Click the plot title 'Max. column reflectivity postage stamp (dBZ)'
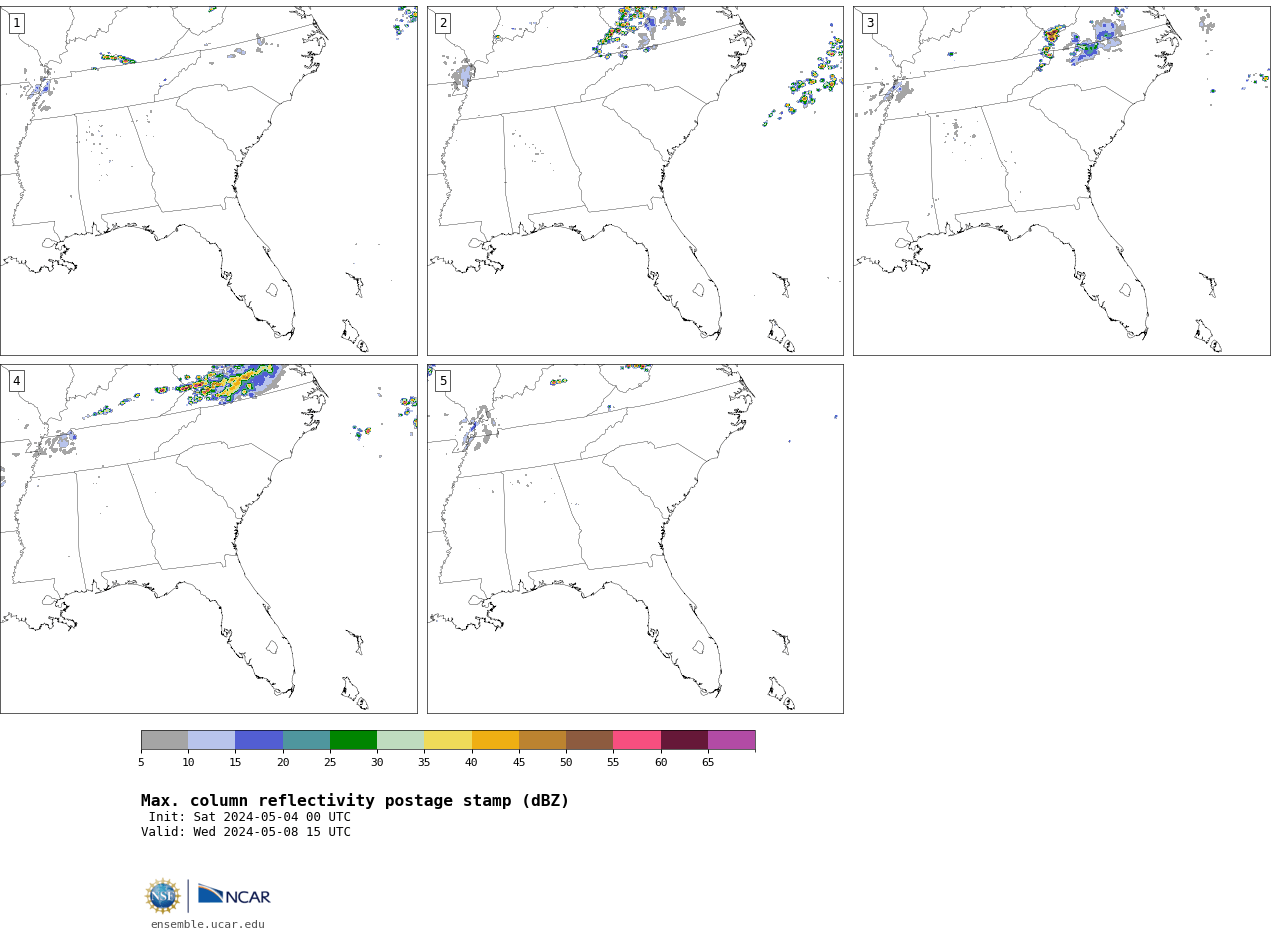Viewport: 1280px width, 936px height. pos(355,801)
